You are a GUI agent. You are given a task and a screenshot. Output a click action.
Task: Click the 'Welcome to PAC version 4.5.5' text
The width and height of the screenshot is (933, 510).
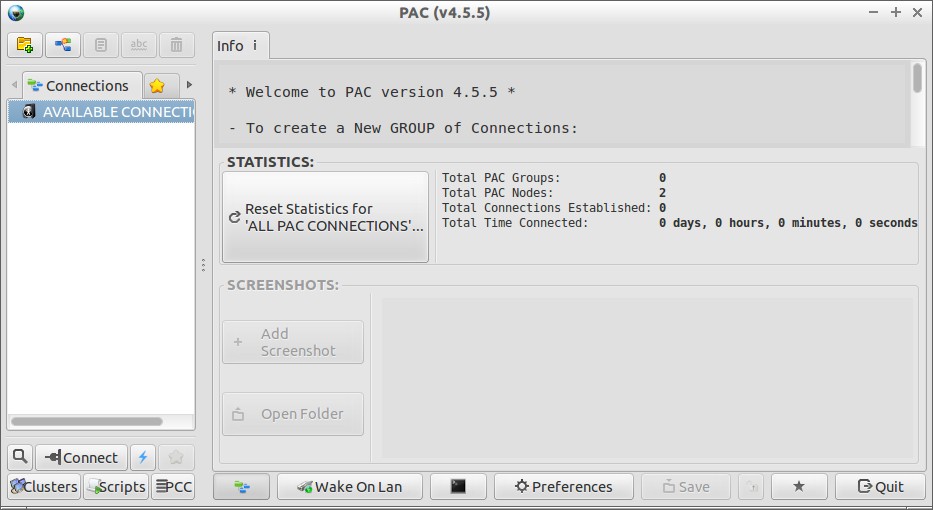(x=372, y=92)
